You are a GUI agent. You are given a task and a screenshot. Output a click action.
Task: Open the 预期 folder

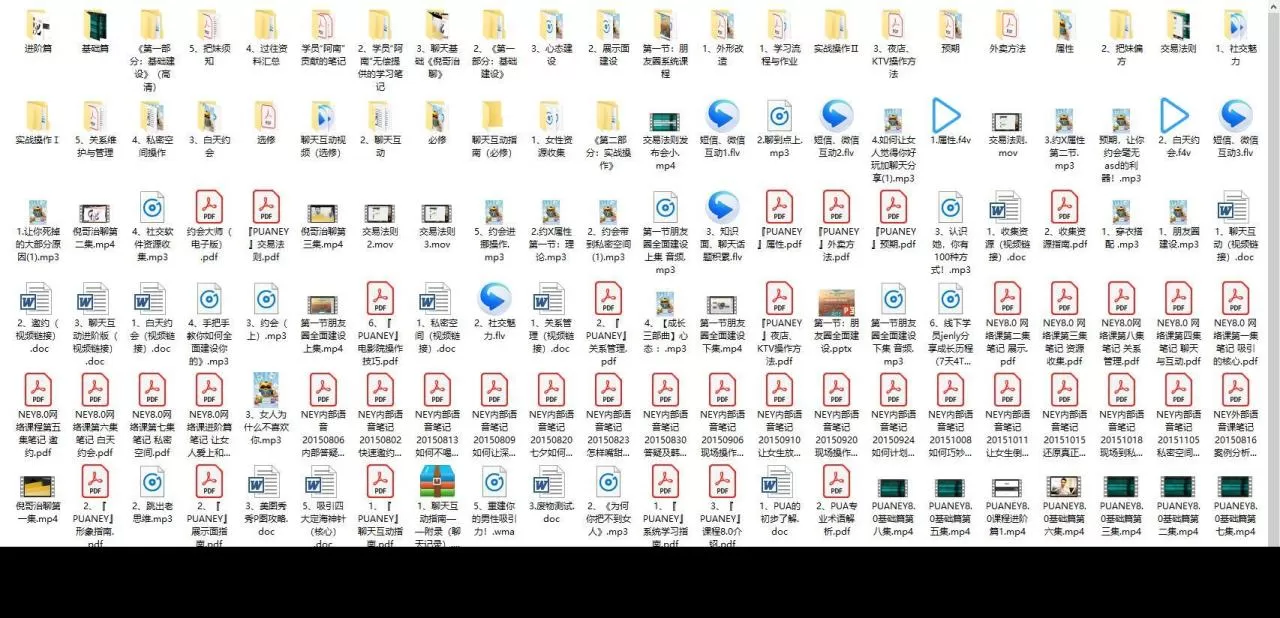[x=950, y=25]
